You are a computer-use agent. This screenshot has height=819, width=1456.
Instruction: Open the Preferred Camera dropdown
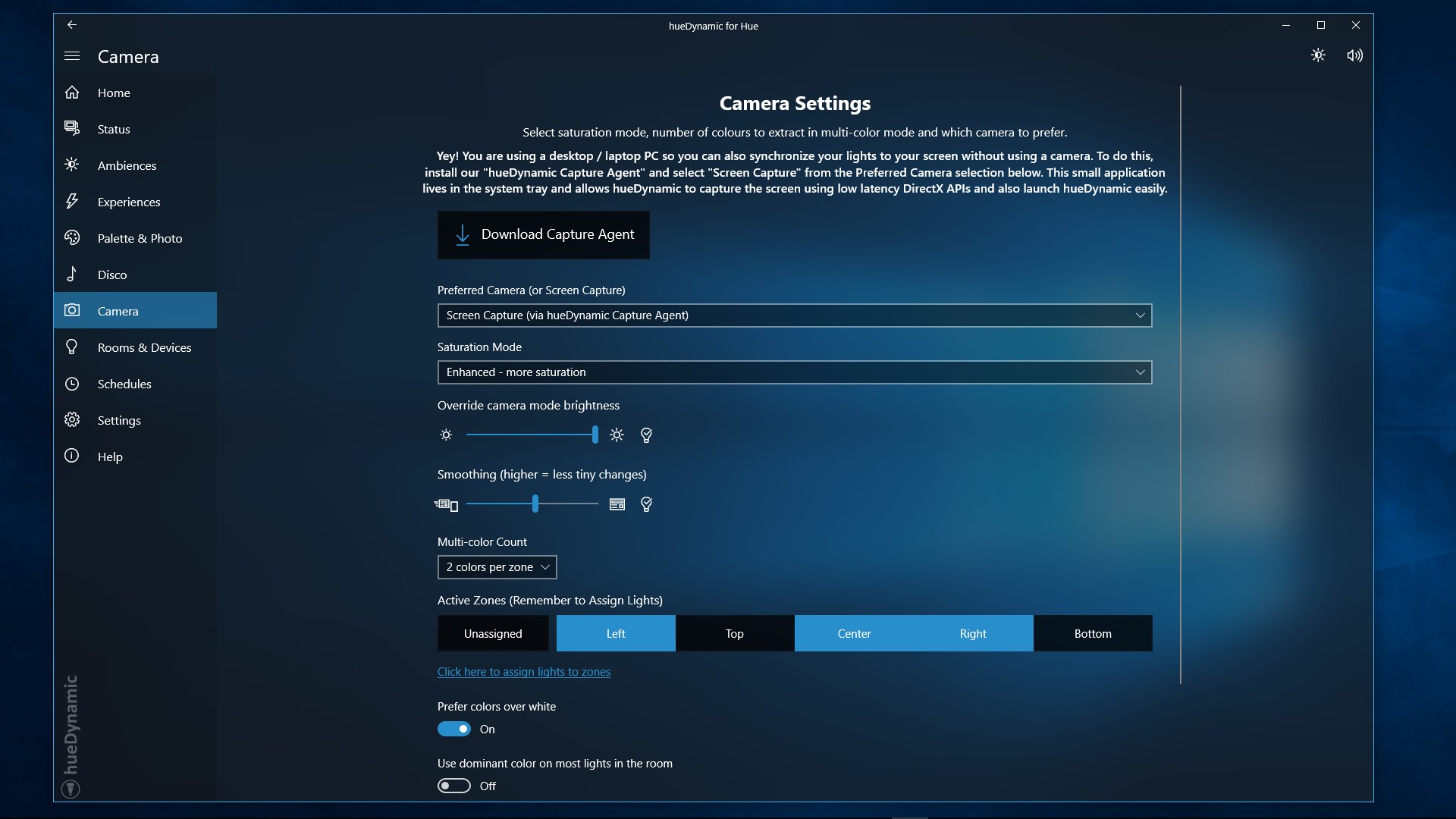click(x=794, y=315)
